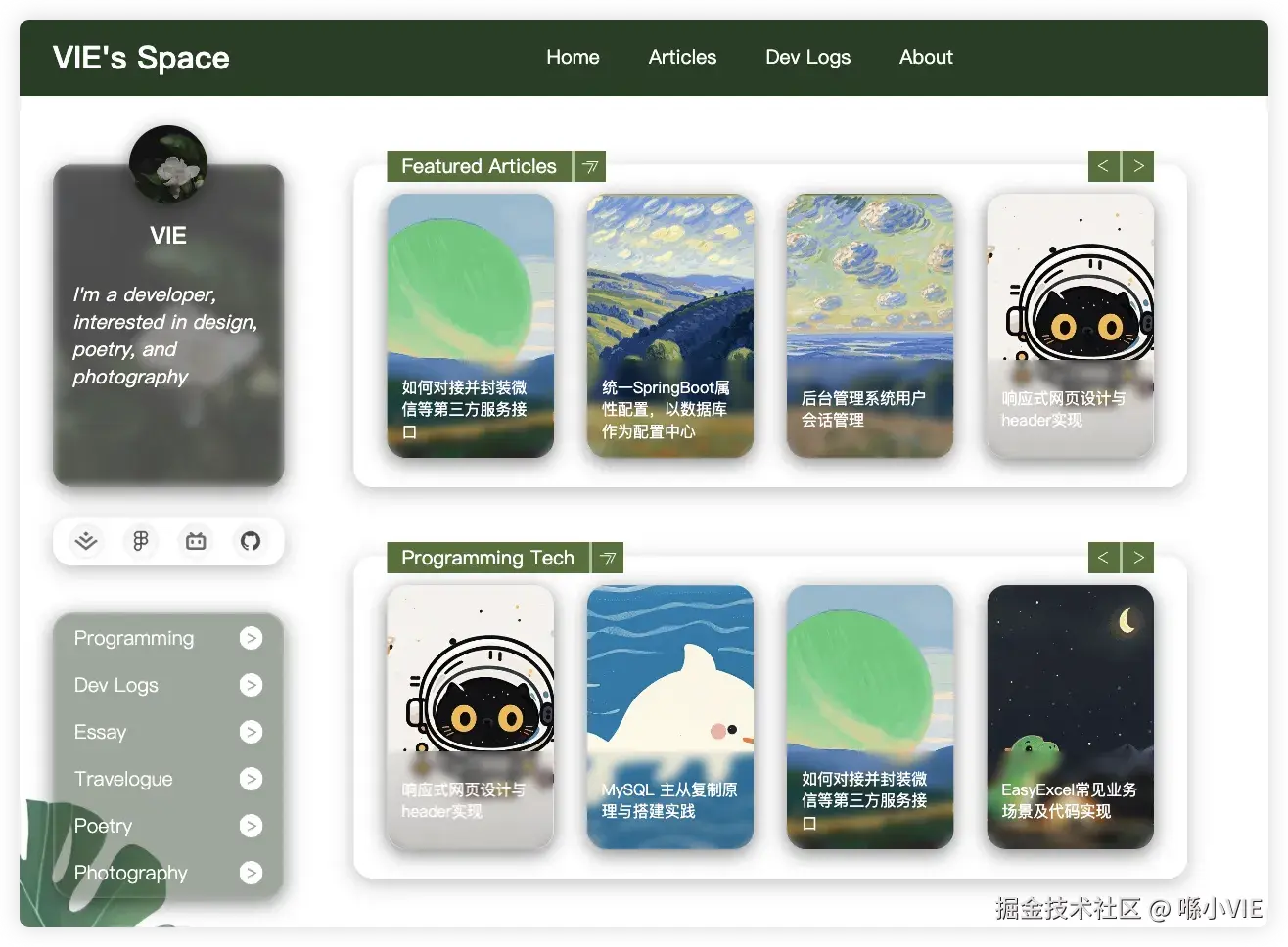The height and width of the screenshot is (947, 1288).
Task: Click the arrow icon beside Programming Tech
Action: [608, 558]
